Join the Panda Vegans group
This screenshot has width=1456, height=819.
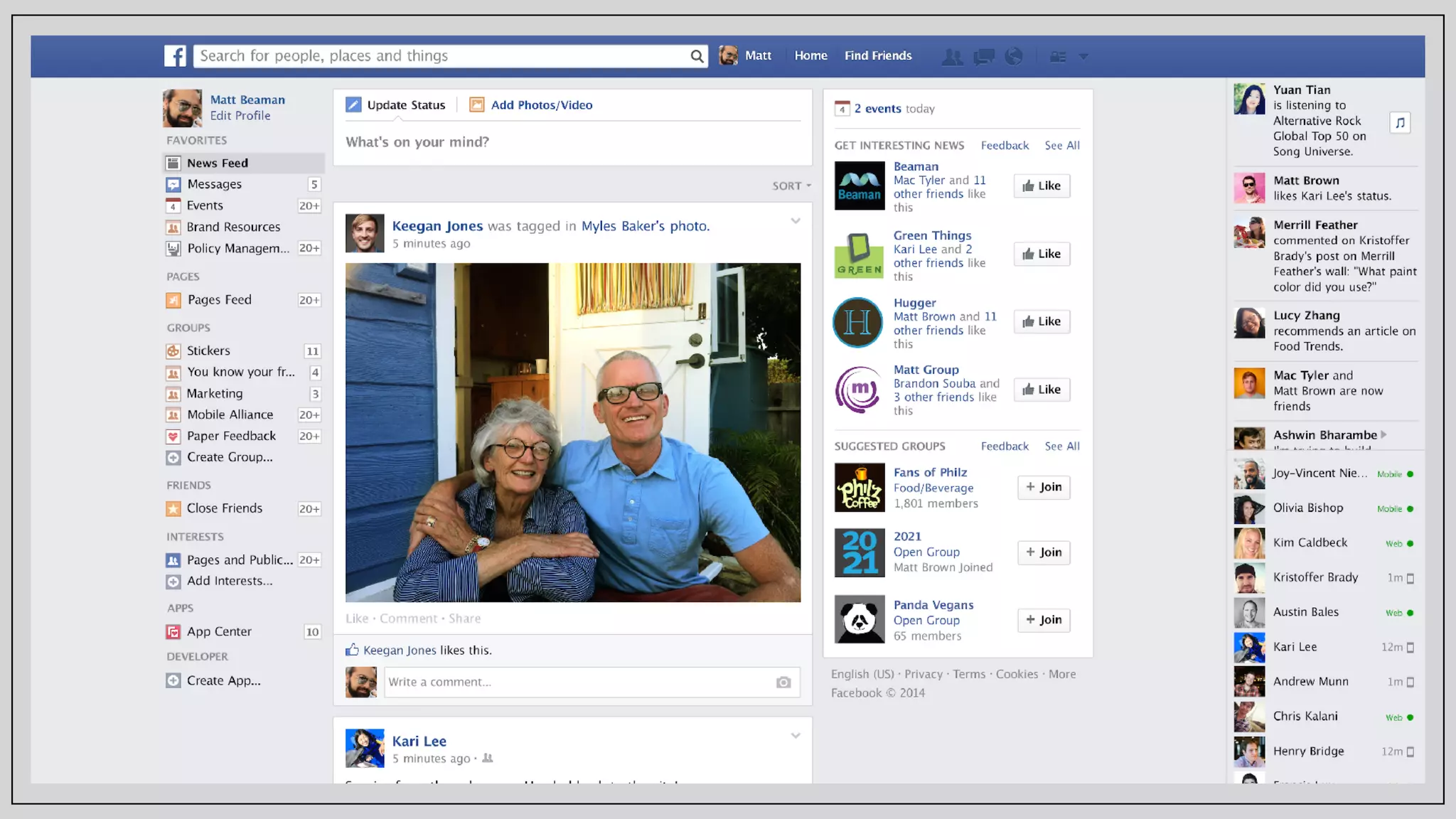(1043, 620)
